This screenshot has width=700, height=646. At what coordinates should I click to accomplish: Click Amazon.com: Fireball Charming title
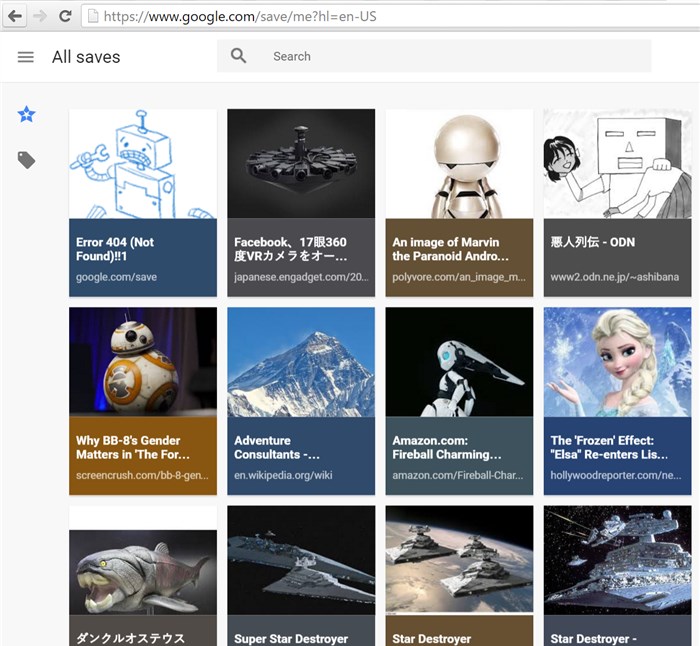(x=447, y=447)
